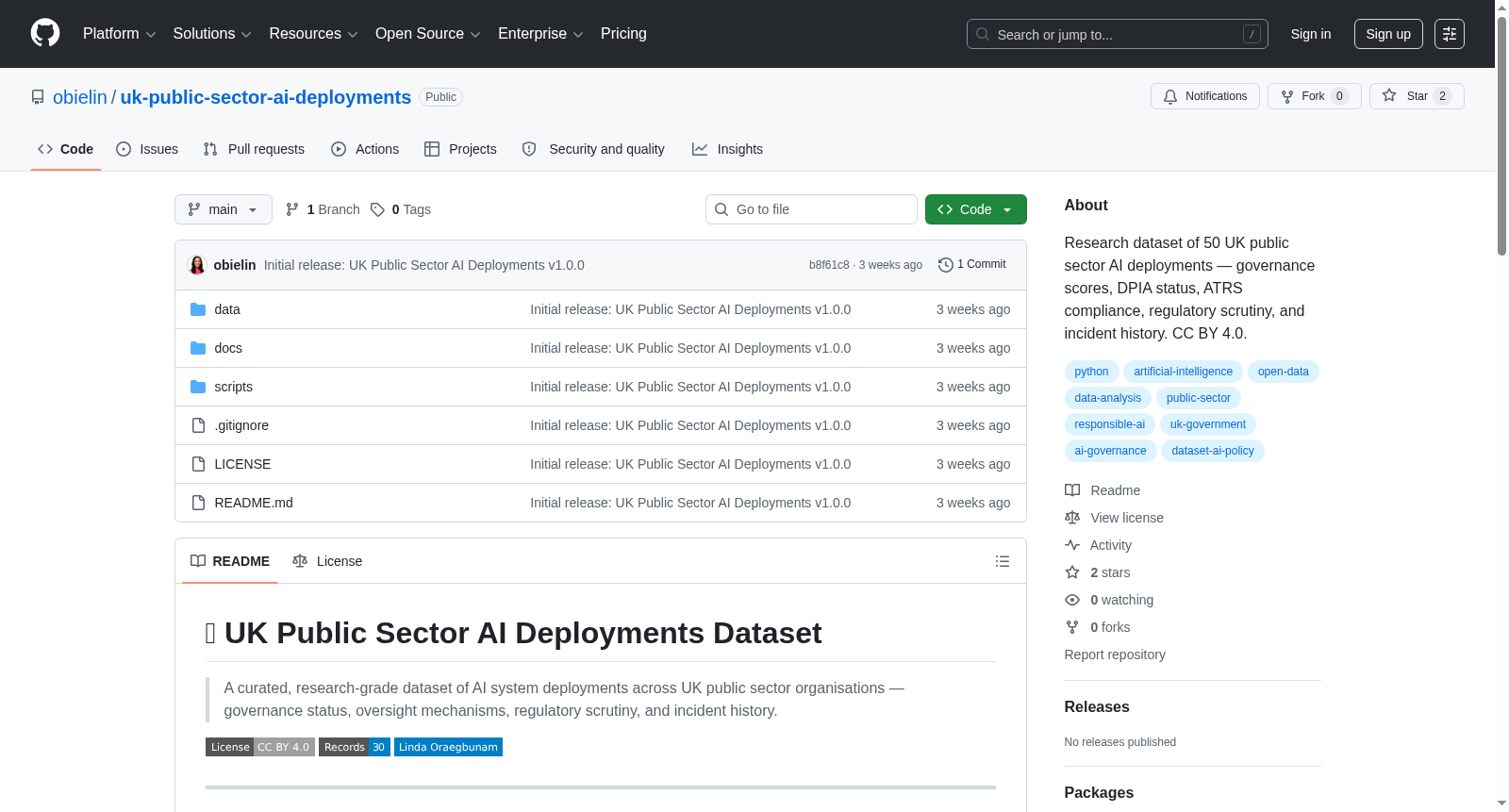The height and width of the screenshot is (812, 1509).
Task: Click the License CC BY 4.0 badge
Action: 259,747
